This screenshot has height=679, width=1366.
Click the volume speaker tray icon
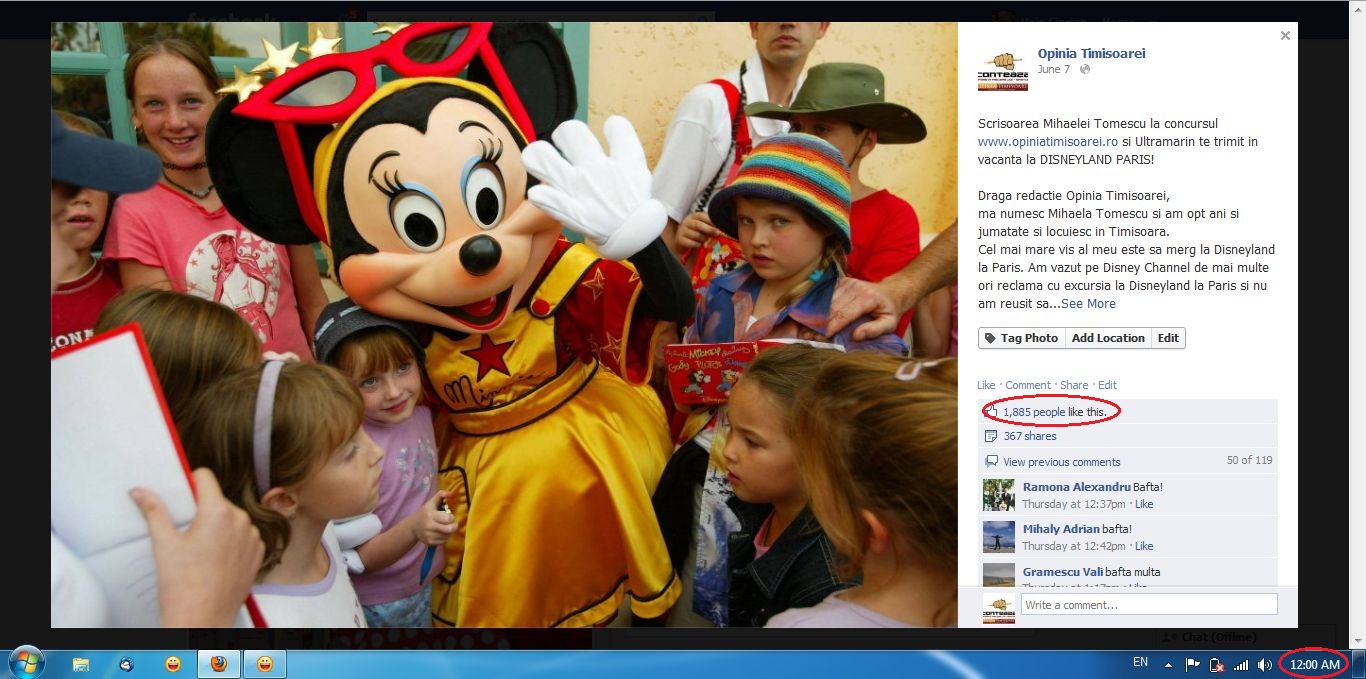[x=1265, y=664]
